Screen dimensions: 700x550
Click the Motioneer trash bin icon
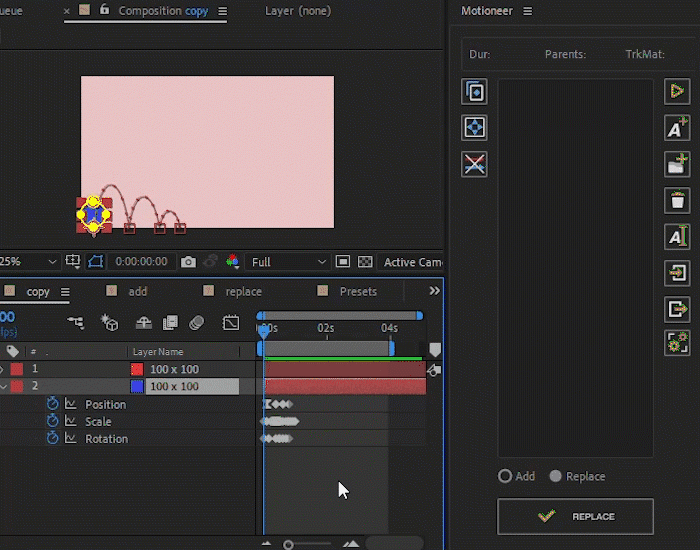677,200
